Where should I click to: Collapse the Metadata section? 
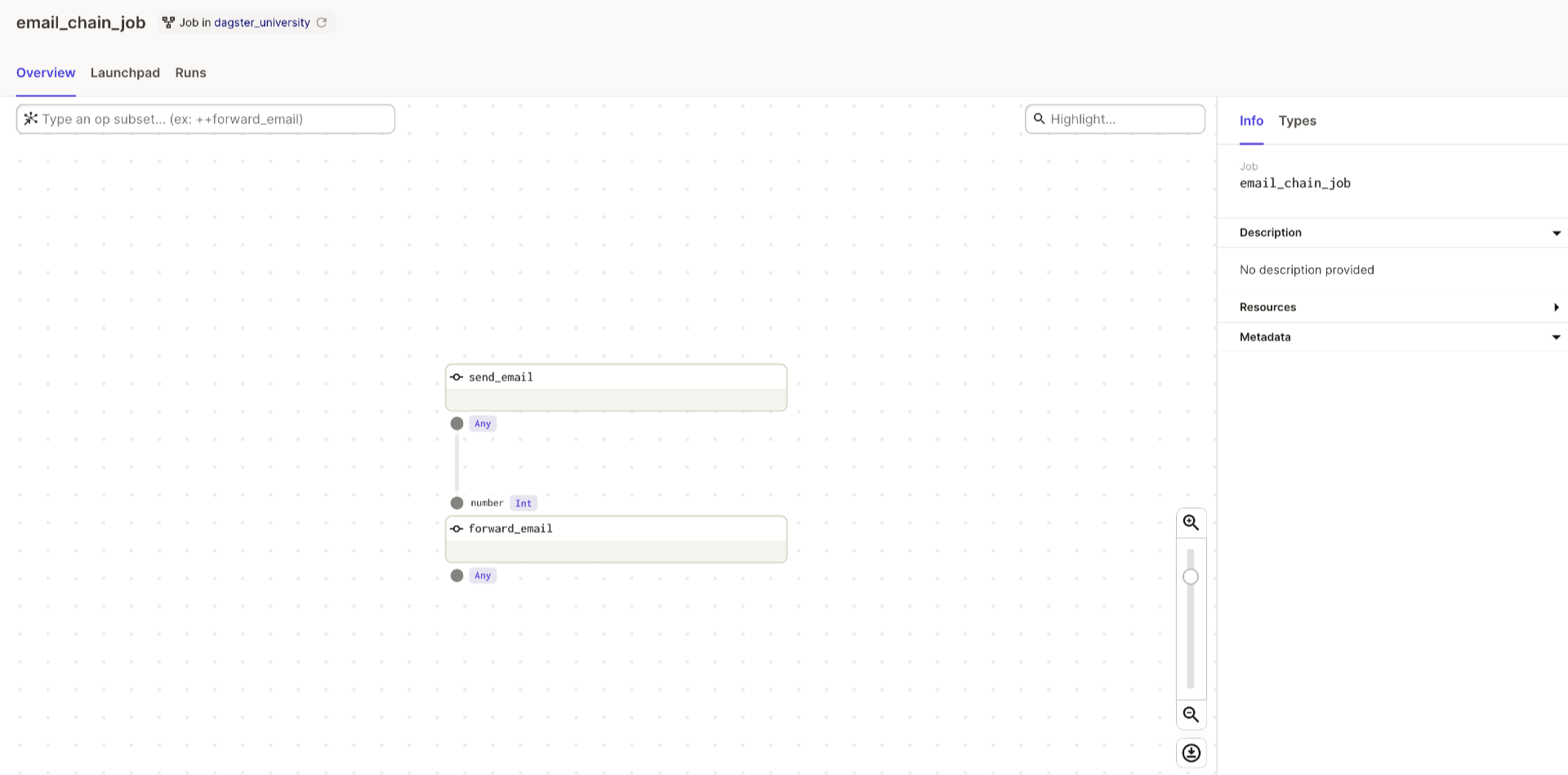[x=1556, y=336]
